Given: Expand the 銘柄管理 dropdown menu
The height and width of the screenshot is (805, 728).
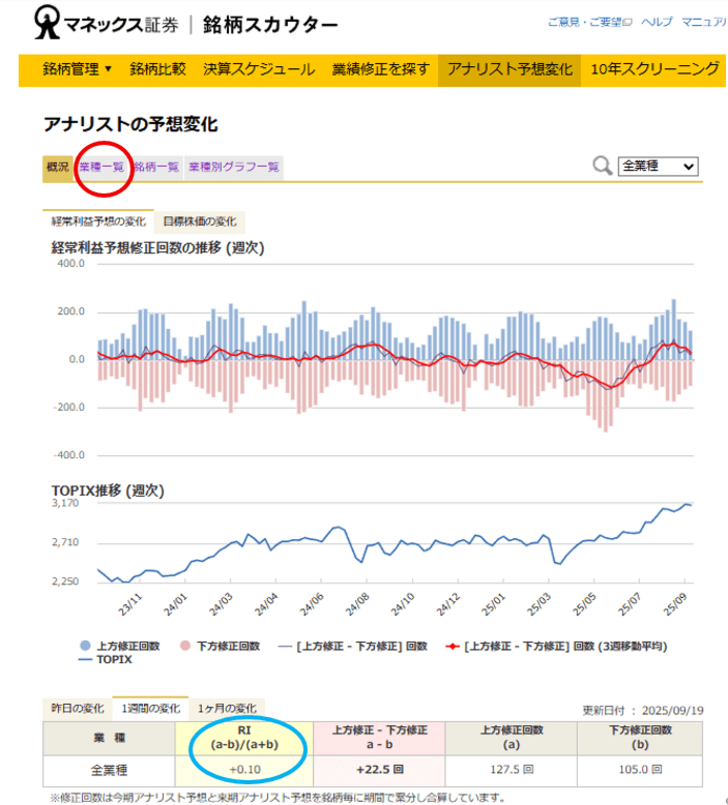Looking at the screenshot, I should [x=77, y=69].
